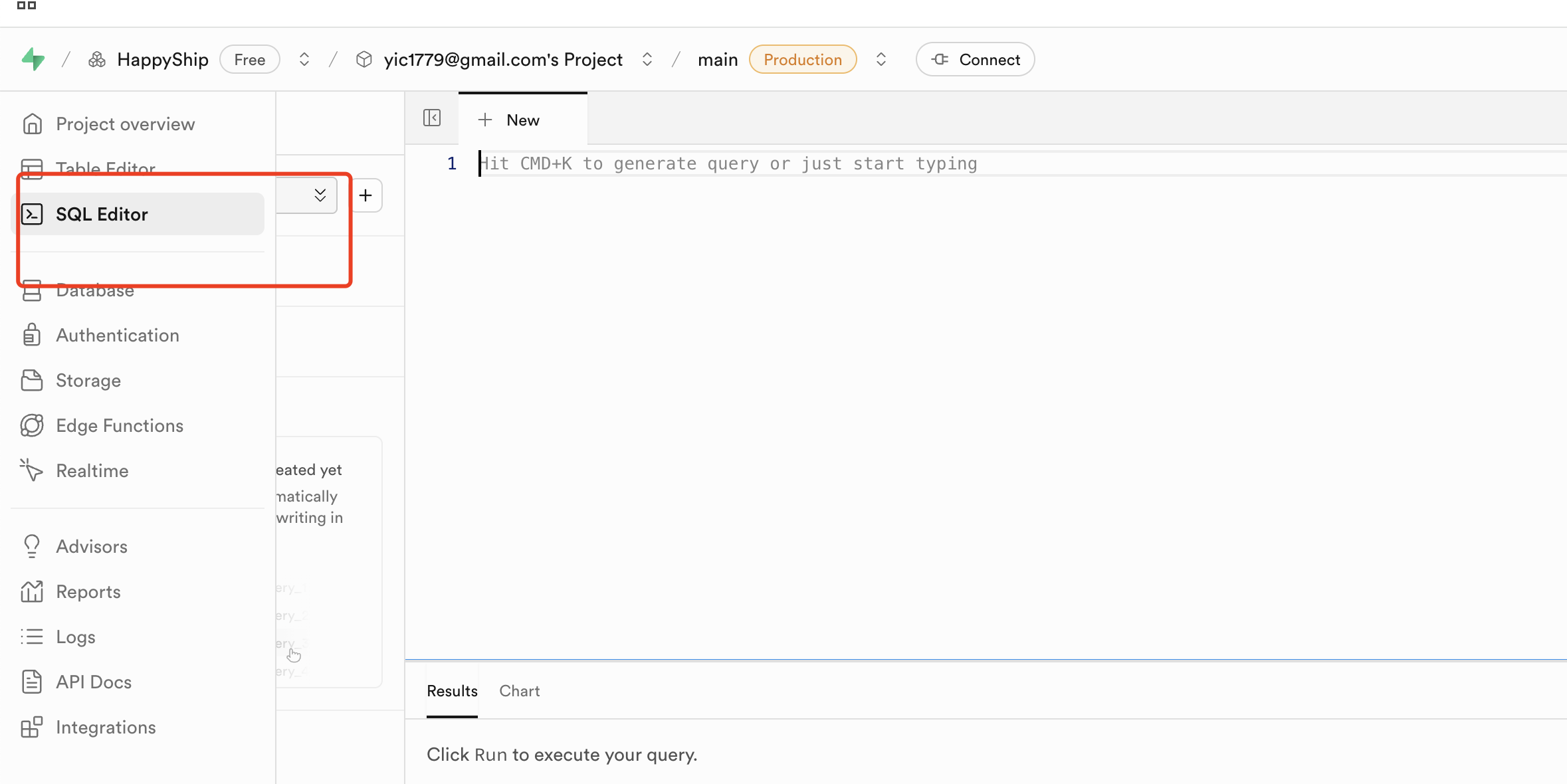Open the Reports chart icon
This screenshot has height=784, width=1567.
32,591
